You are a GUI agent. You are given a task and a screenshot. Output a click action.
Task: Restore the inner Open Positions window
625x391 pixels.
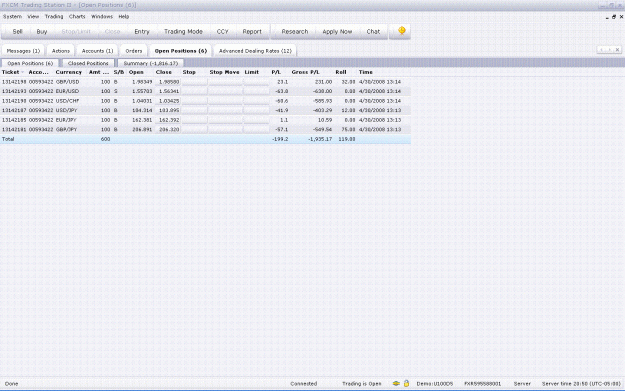coord(614,17)
